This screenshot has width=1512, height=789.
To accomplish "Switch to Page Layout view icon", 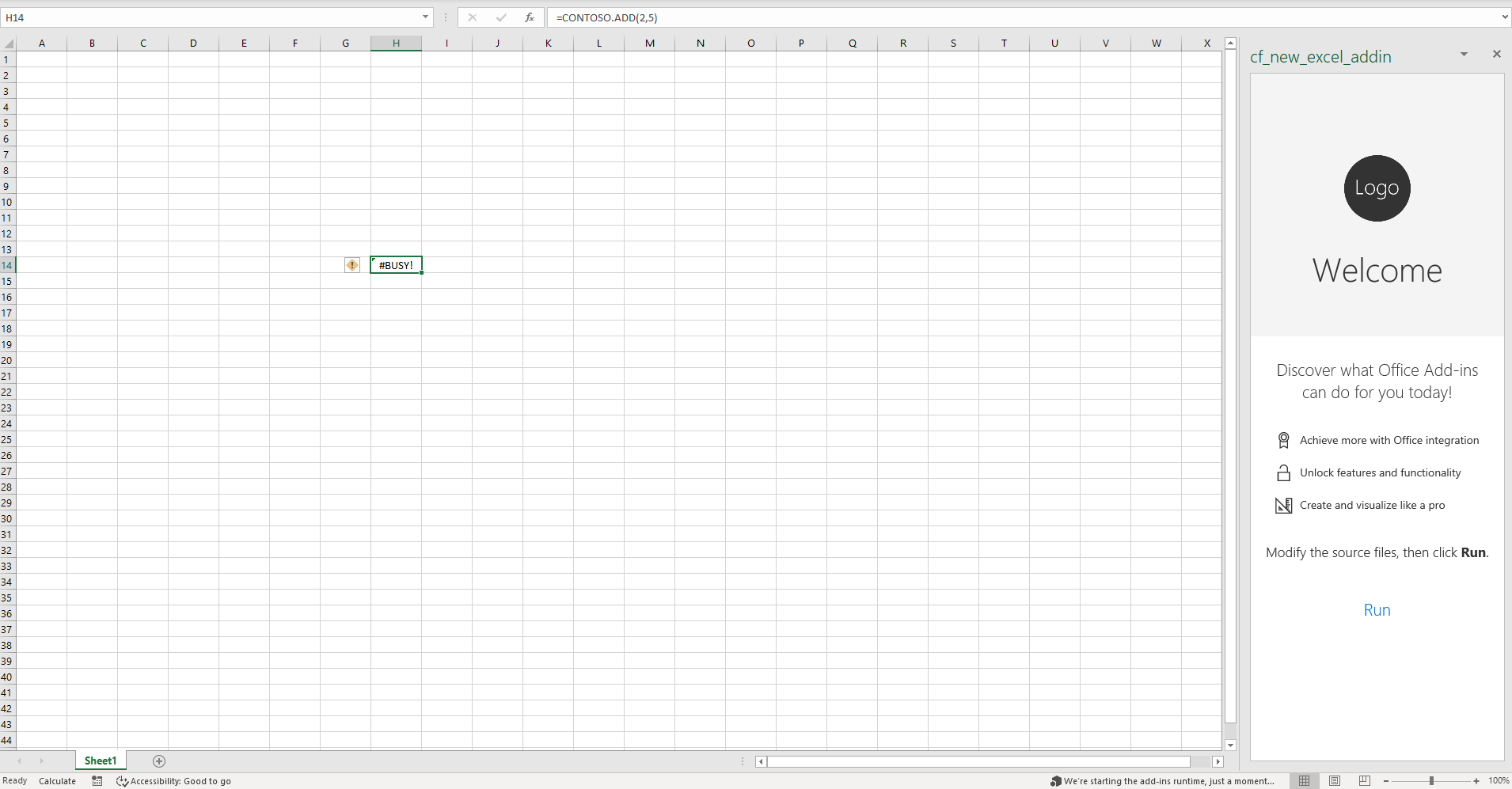I will pyautogui.click(x=1335, y=781).
